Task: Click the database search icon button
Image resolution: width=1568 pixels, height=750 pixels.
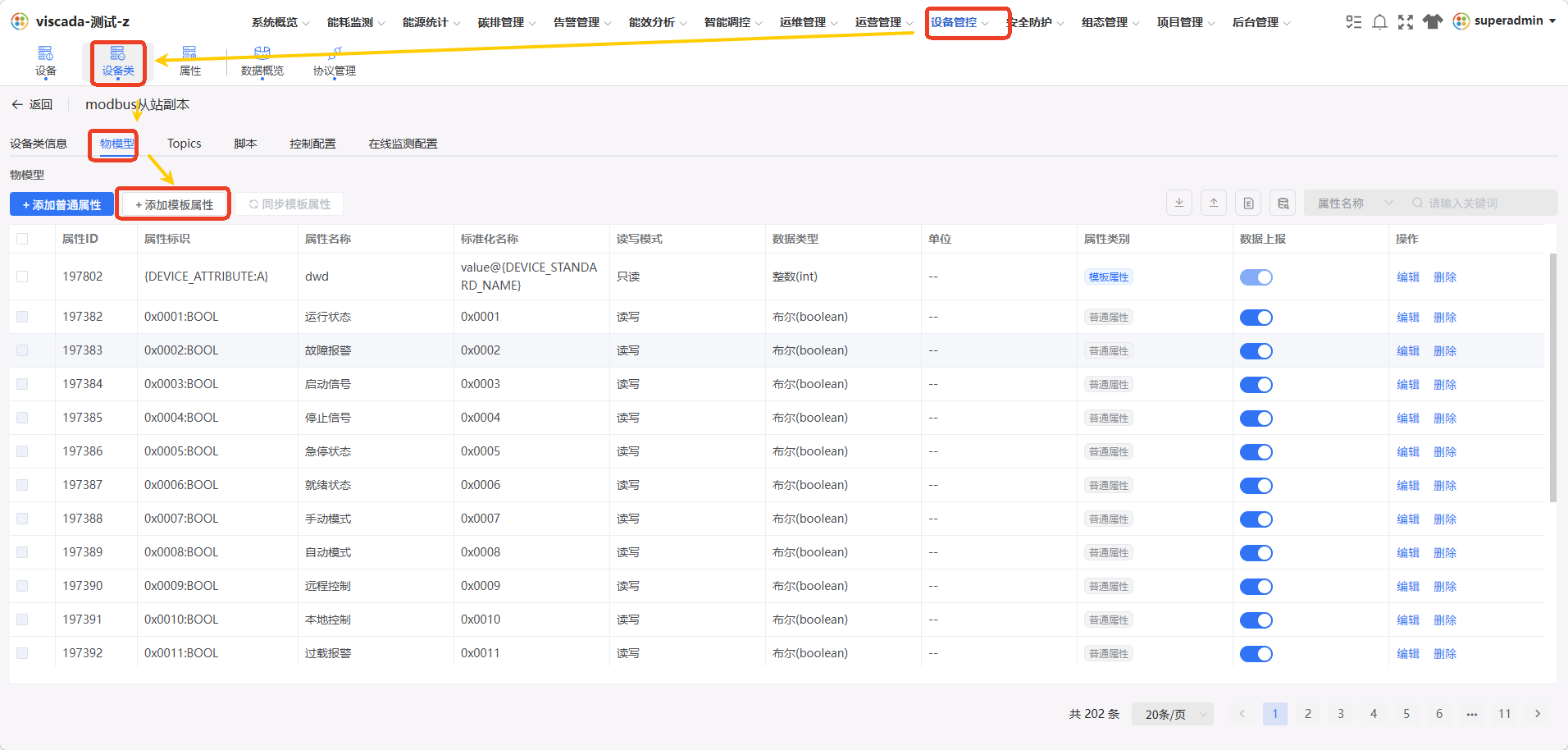Action: [1283, 203]
